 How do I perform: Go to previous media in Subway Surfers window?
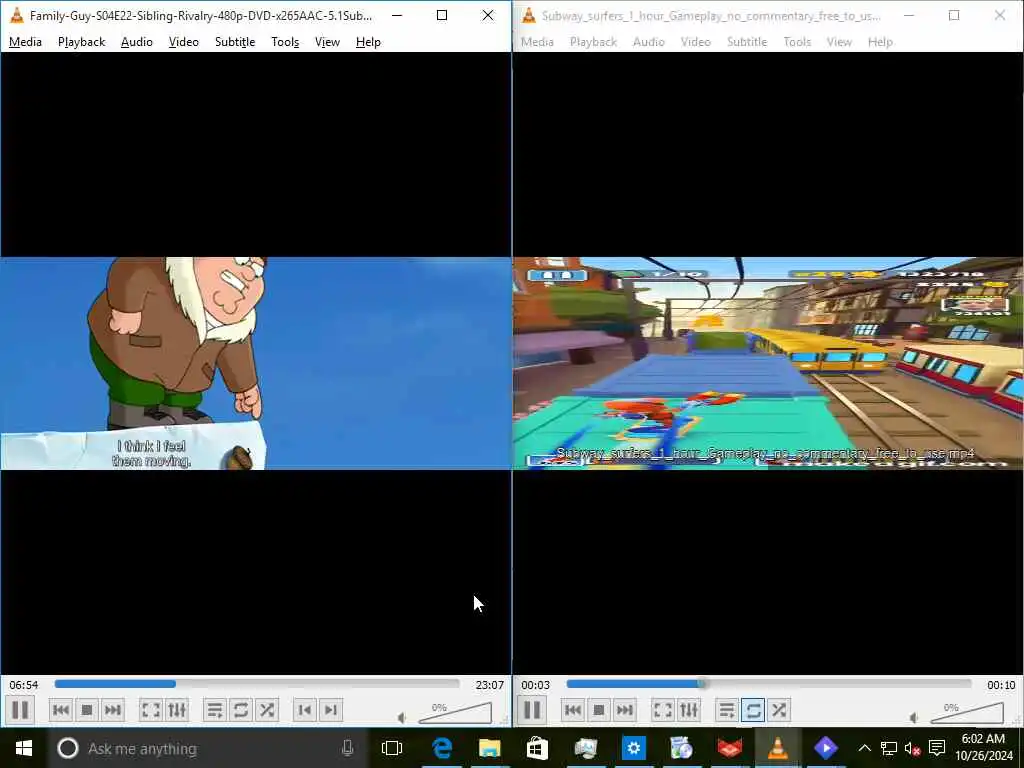[x=573, y=710]
